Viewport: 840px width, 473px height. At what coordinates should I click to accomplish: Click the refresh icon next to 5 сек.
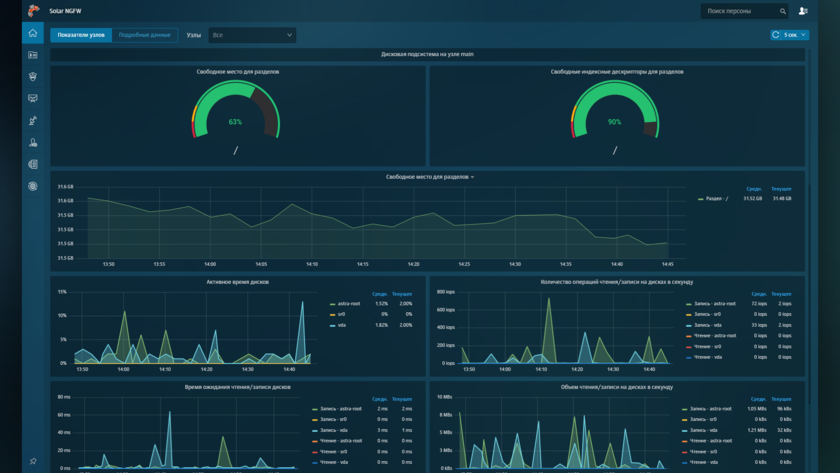pyautogui.click(x=776, y=35)
